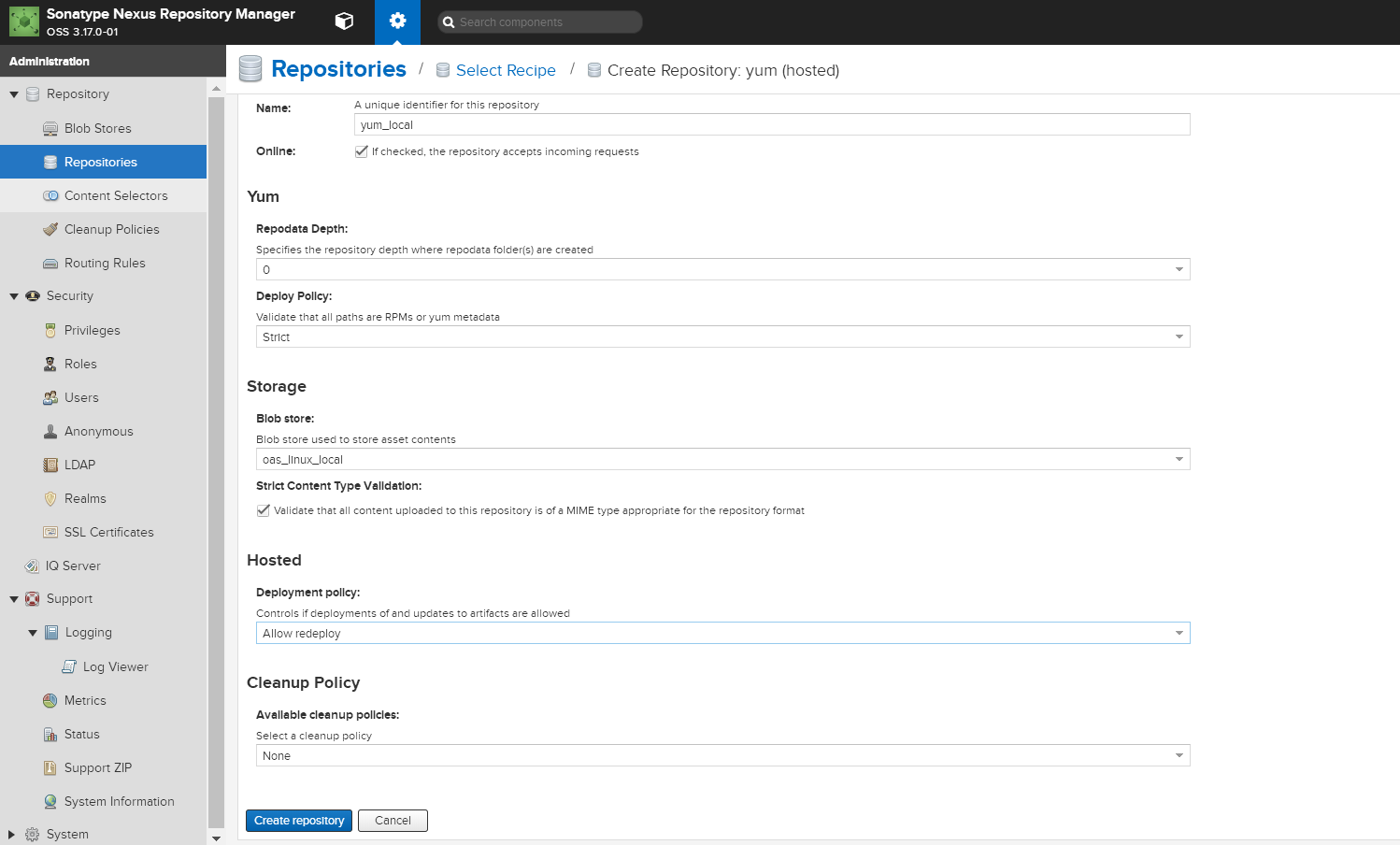This screenshot has height=845, width=1400.
Task: Click the Anonymous user icon
Action: [50, 431]
